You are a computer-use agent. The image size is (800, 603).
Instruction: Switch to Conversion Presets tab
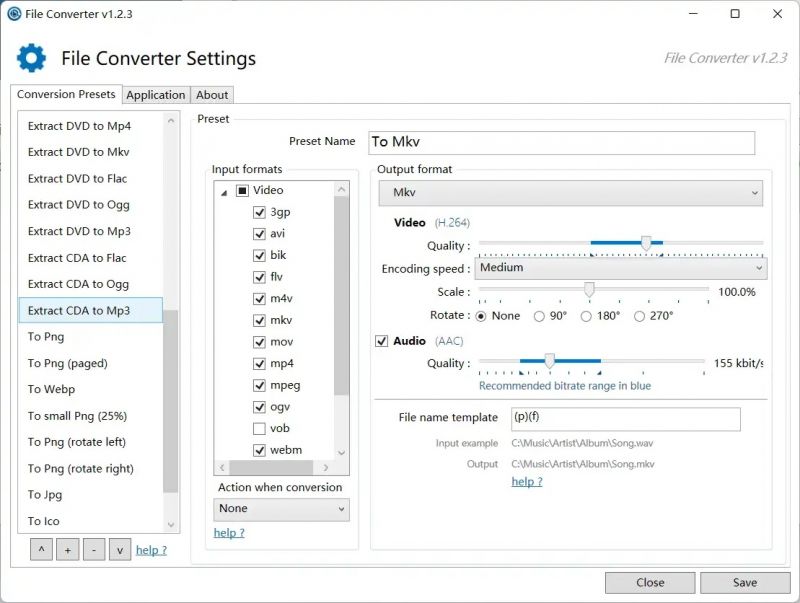(66, 94)
